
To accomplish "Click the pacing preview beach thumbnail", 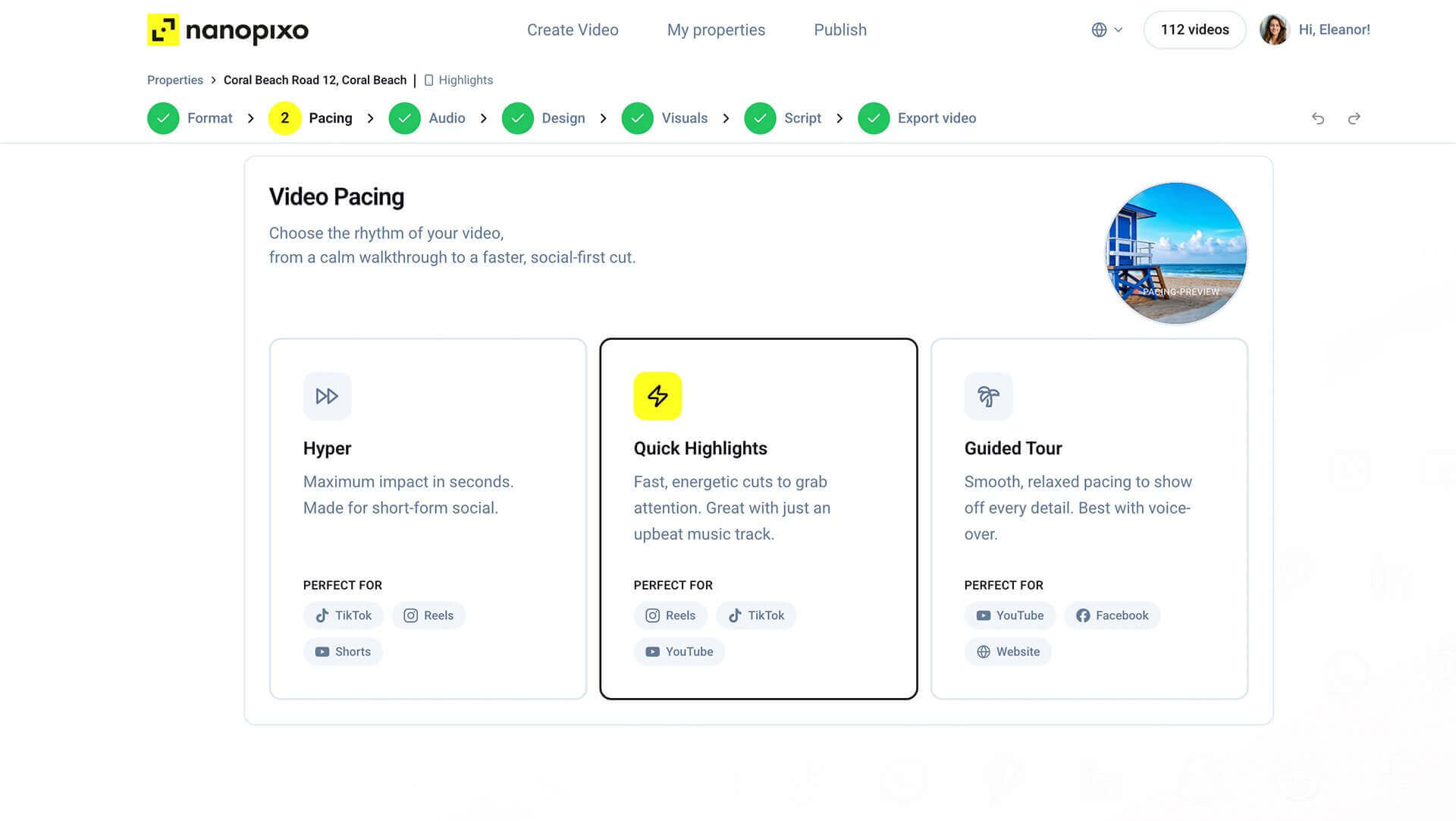I will (1176, 253).
